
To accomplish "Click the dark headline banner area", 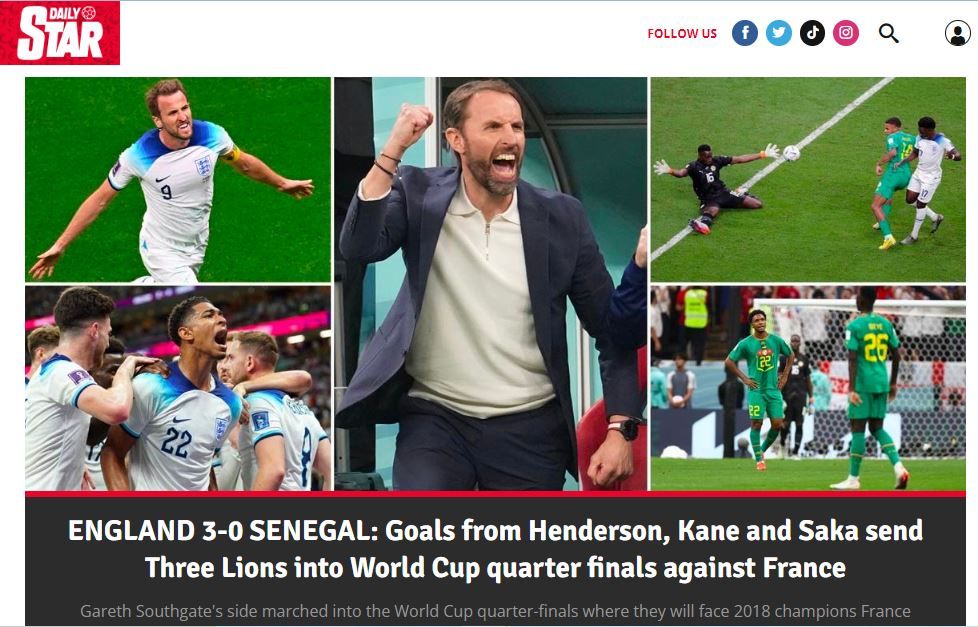I will 495,560.
